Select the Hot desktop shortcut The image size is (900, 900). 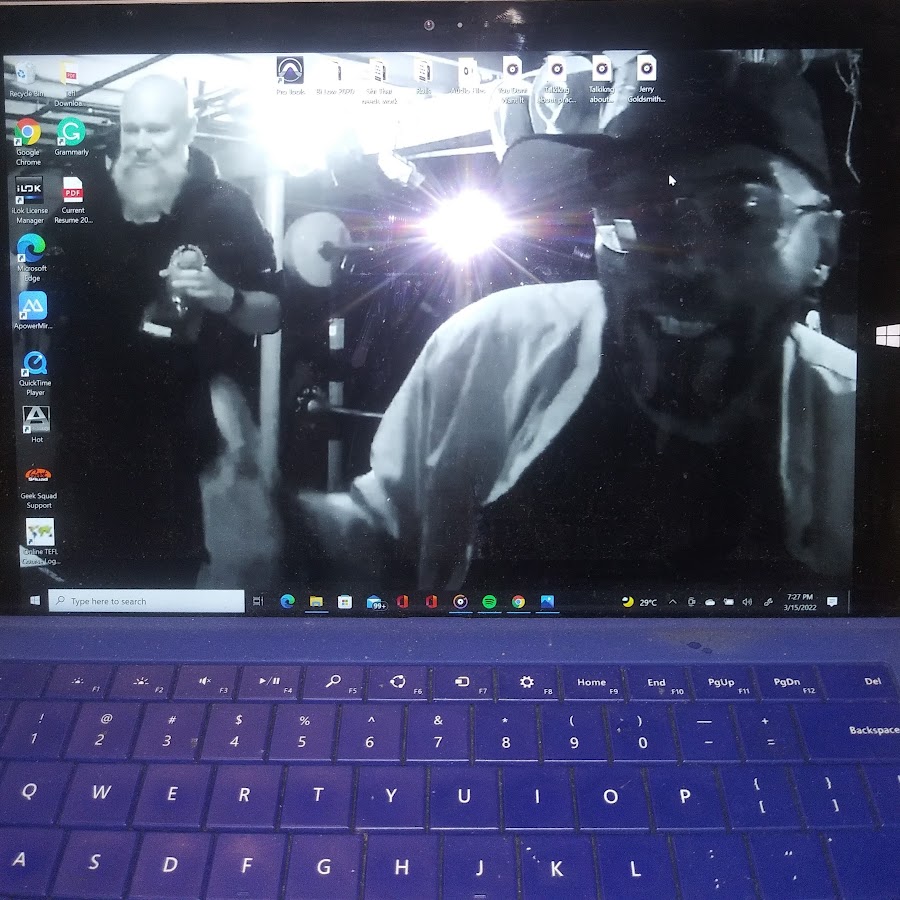(36, 424)
